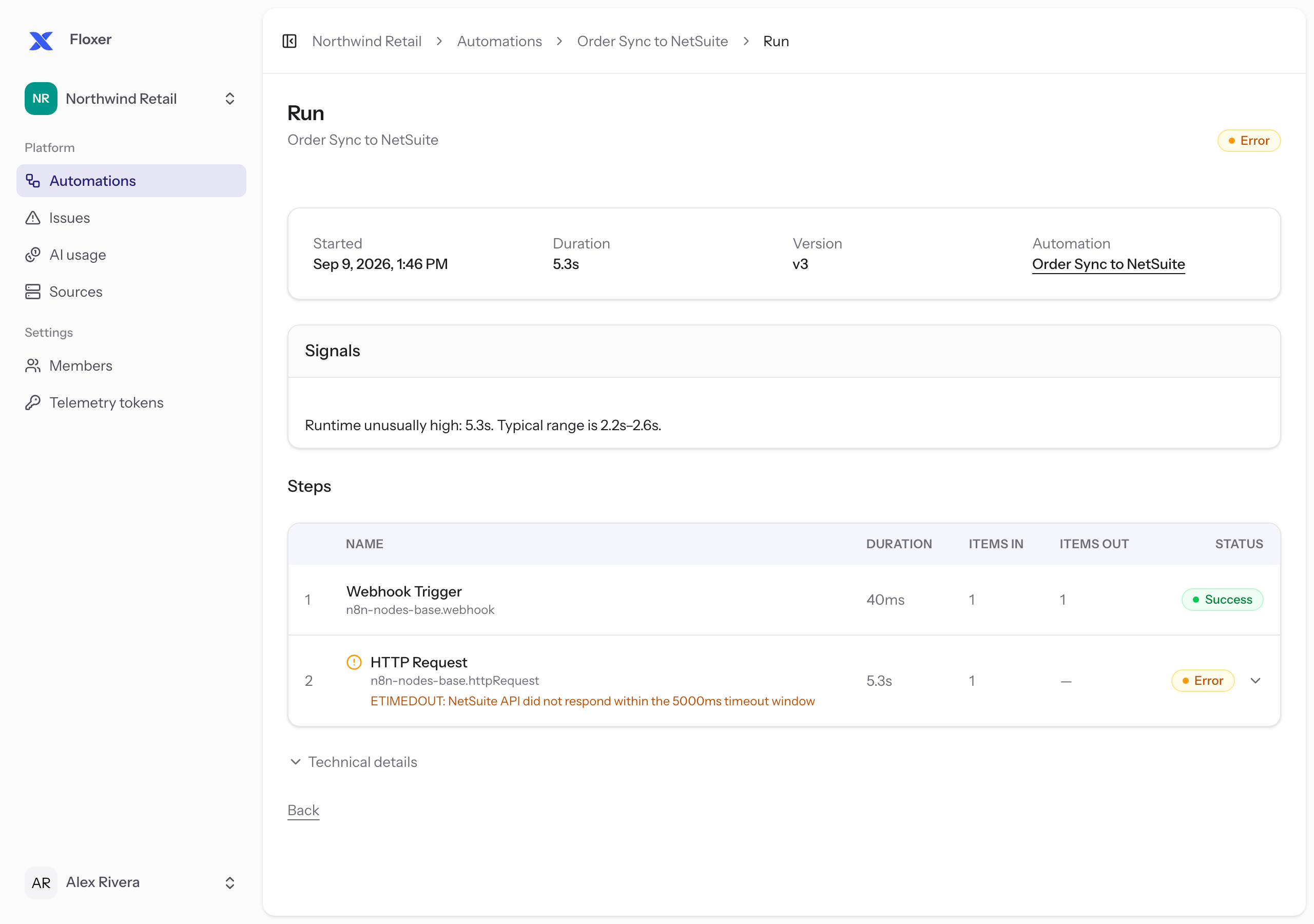Click the Floxer logo icon
This screenshot has height=924, width=1314.
(x=41, y=41)
